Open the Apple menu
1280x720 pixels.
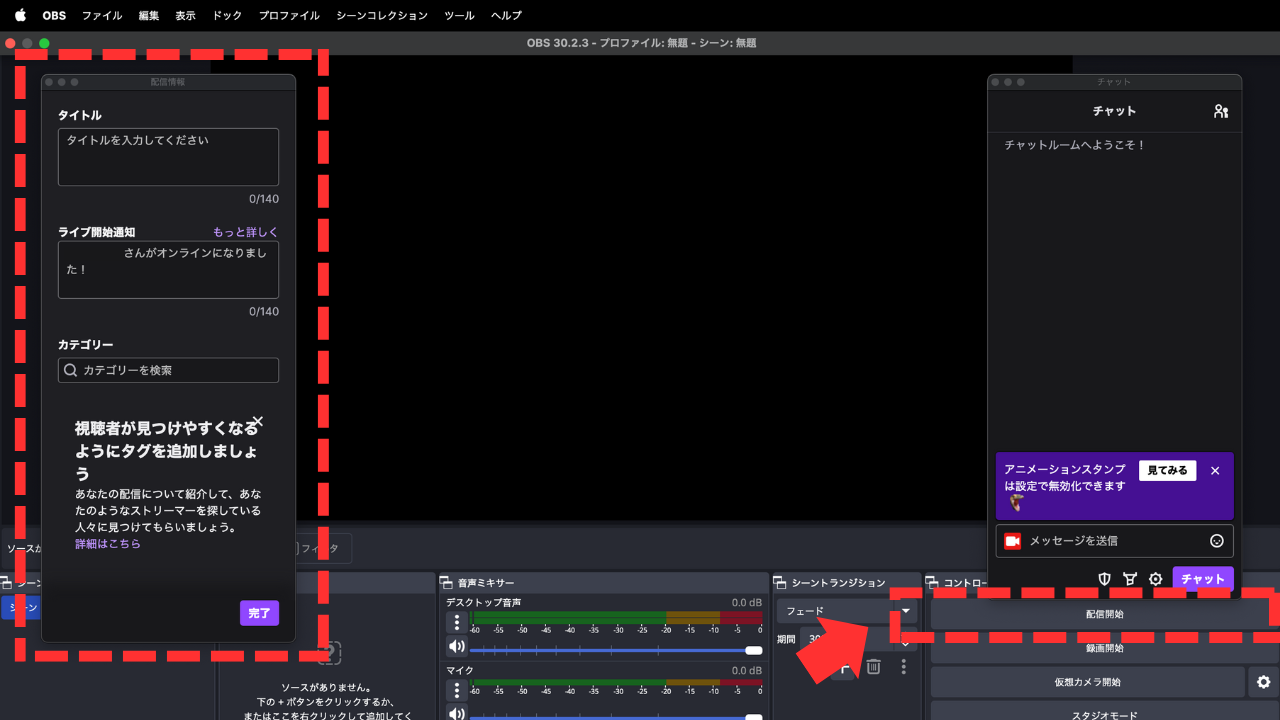(20, 15)
